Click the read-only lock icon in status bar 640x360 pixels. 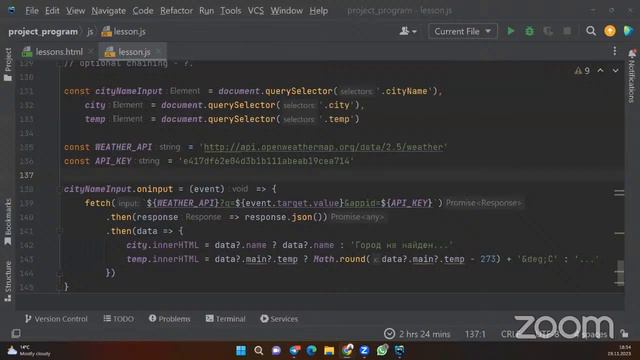coord(624,334)
